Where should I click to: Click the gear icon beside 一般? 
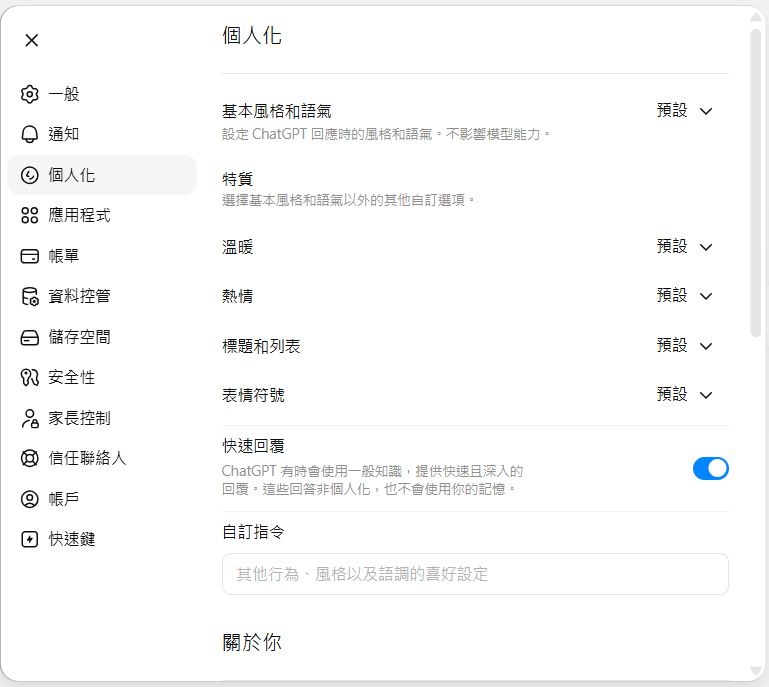(x=29, y=94)
